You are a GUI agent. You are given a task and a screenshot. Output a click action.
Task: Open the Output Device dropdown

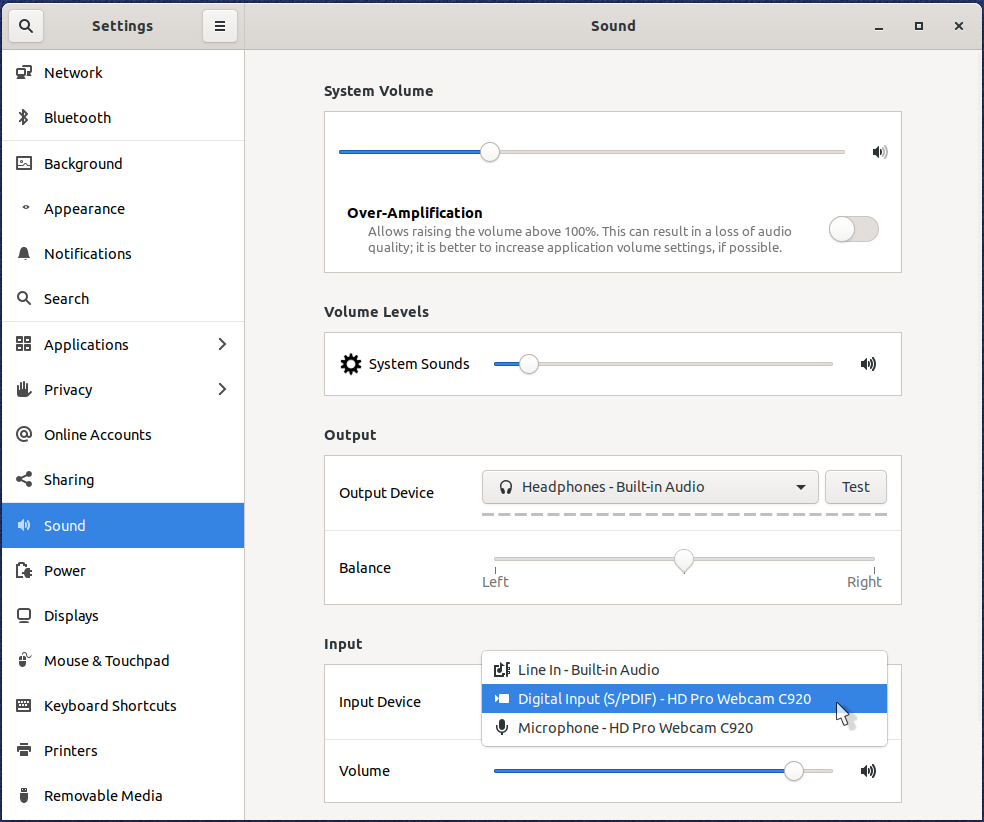(650, 487)
